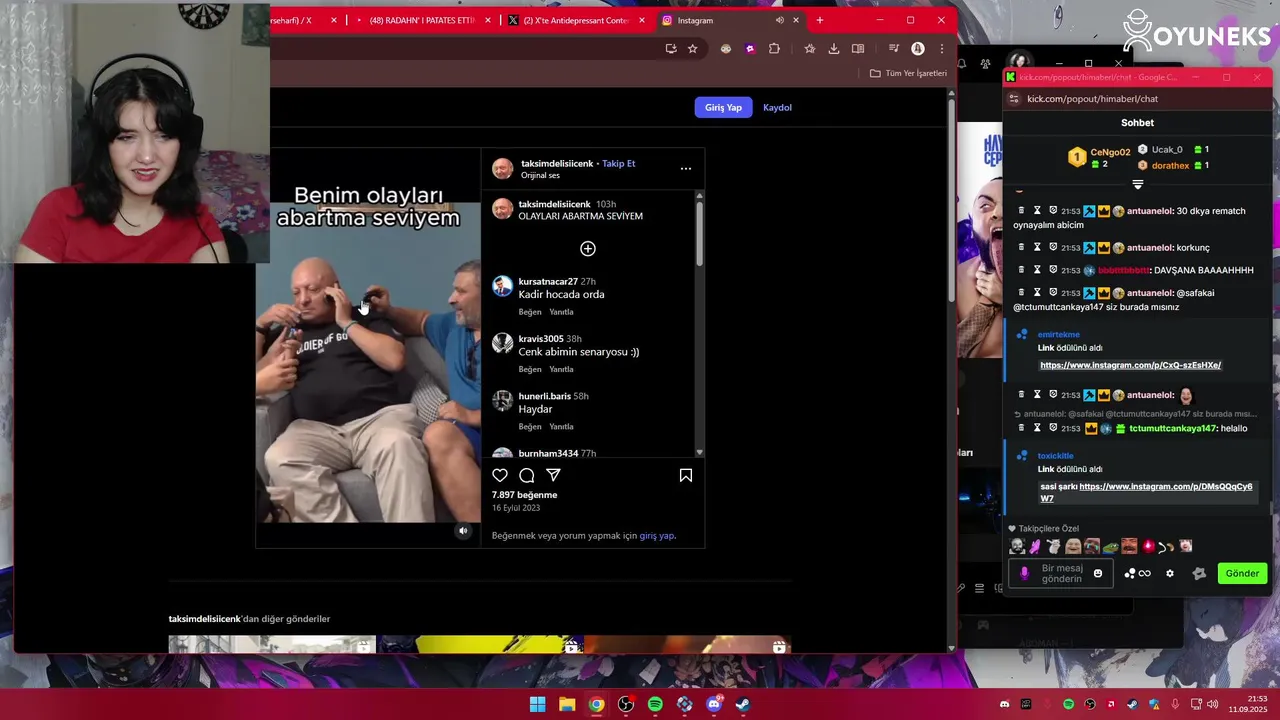The image size is (1280, 720).
Task: Play the Instagram video in the post
Action: click(x=368, y=348)
